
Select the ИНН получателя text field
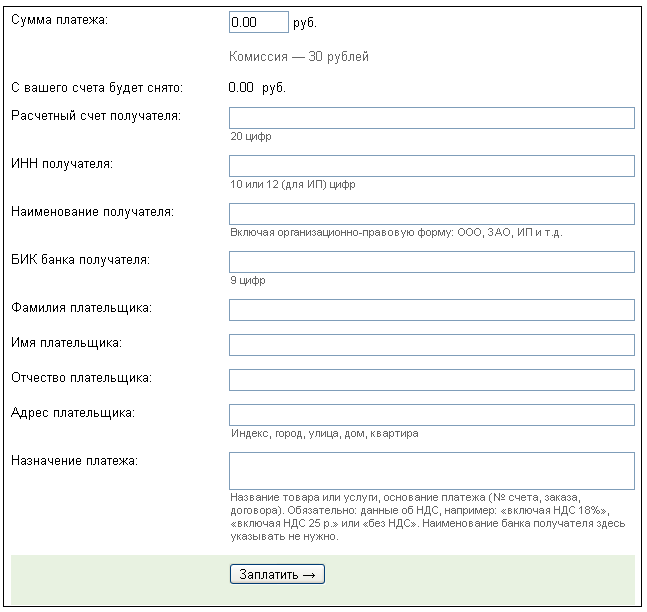pyautogui.click(x=431, y=166)
